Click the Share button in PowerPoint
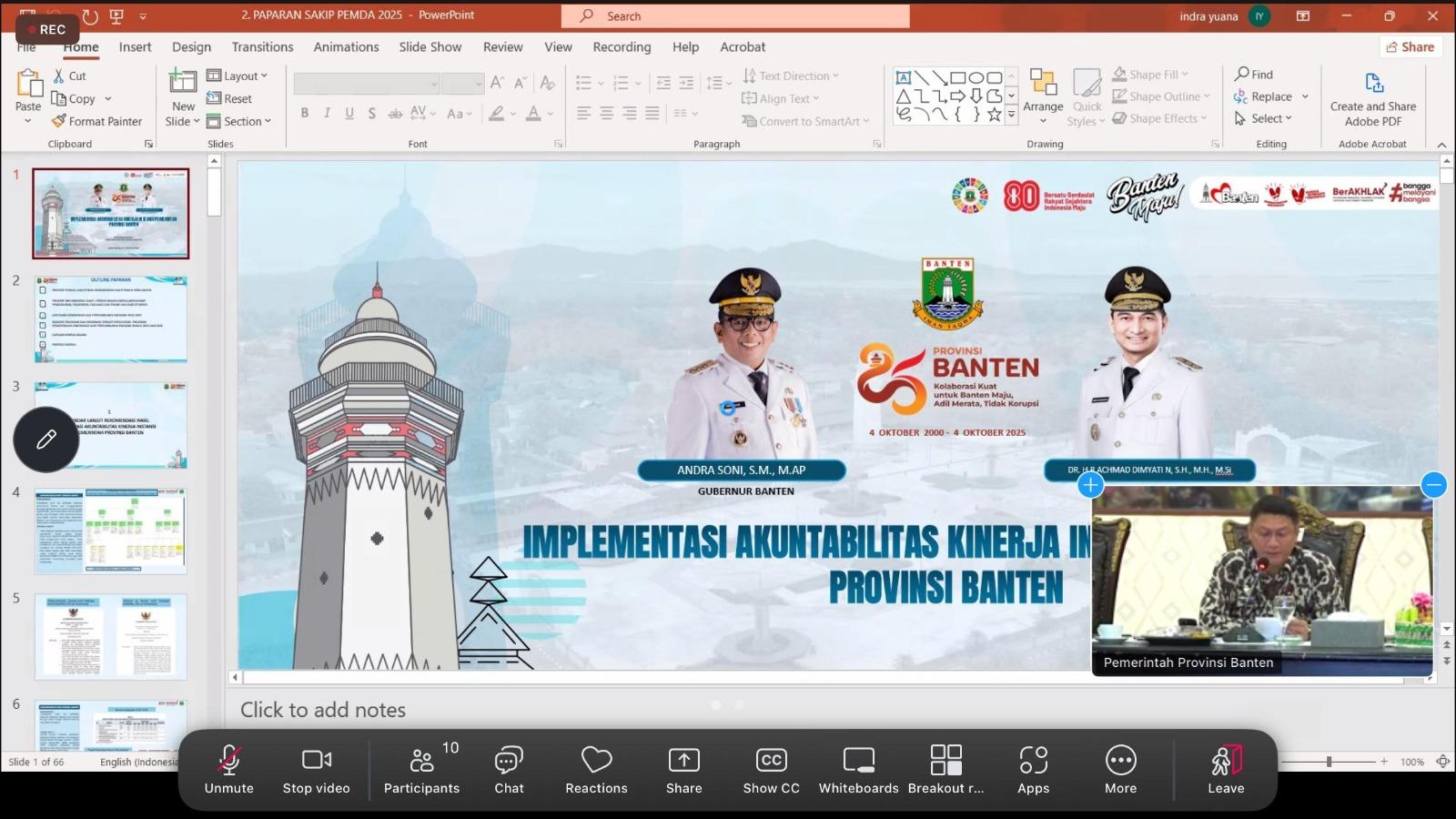This screenshot has width=1456, height=819. [1410, 47]
